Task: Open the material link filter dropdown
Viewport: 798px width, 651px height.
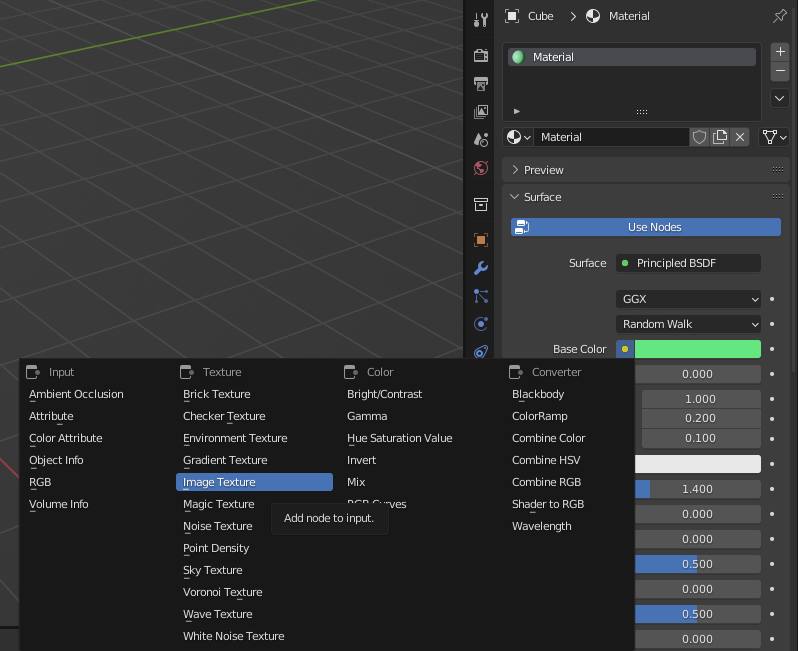Action: pos(774,137)
